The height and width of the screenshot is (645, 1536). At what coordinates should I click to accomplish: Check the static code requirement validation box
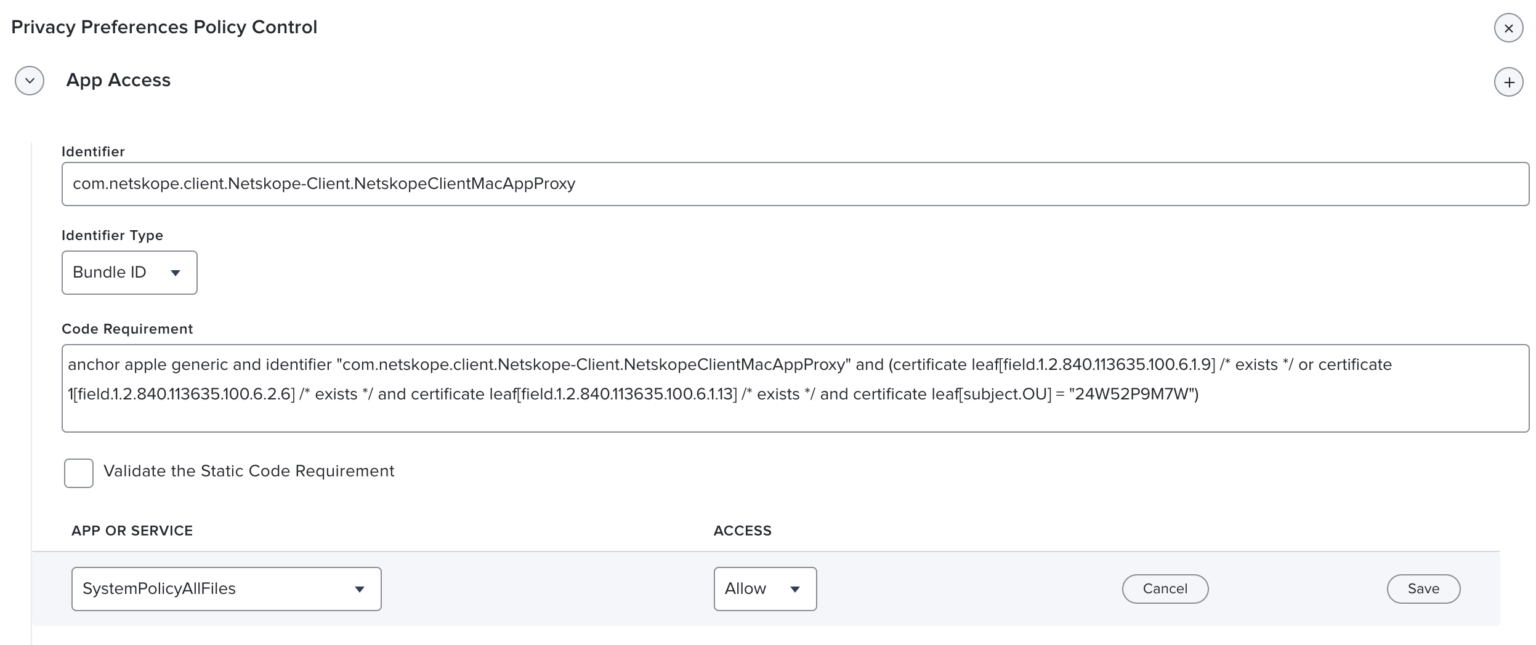click(78, 472)
